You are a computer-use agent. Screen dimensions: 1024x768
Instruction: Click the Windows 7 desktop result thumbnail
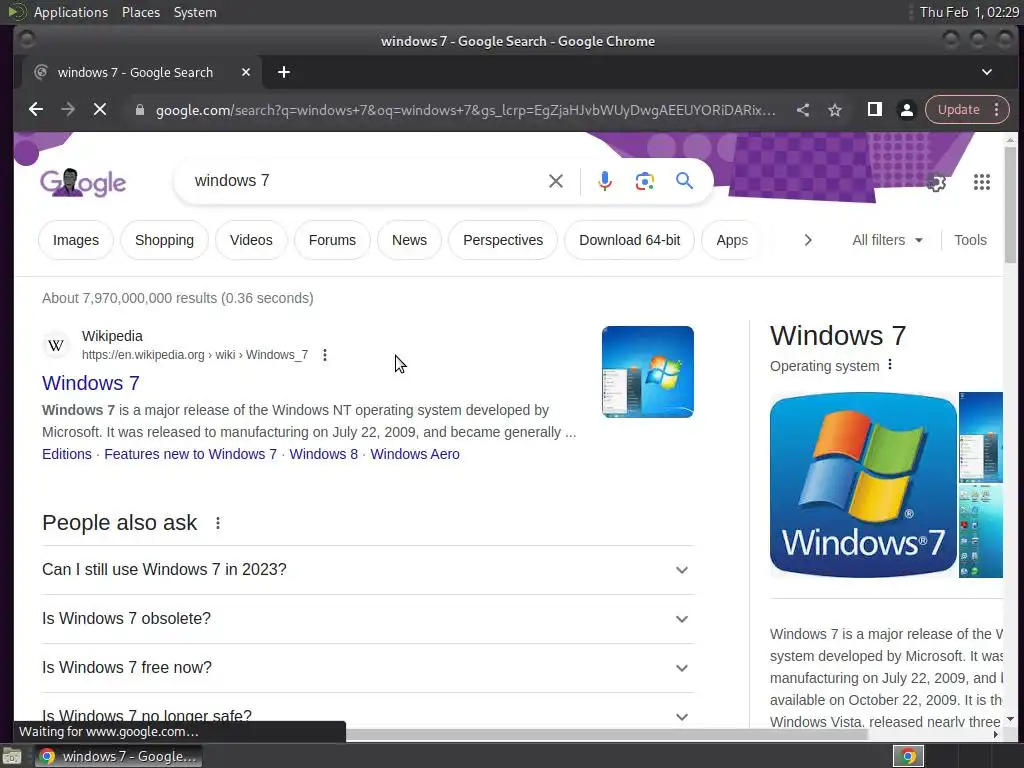648,372
